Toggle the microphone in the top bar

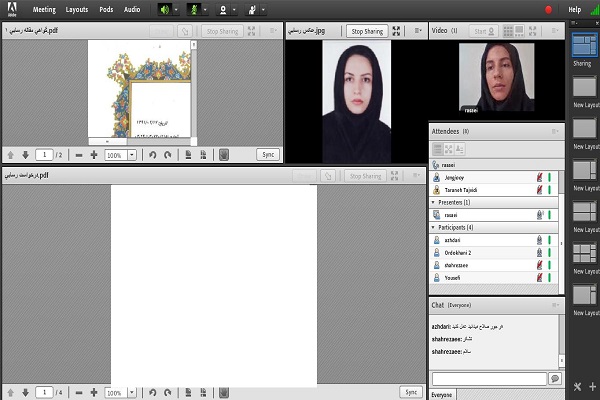pos(194,10)
